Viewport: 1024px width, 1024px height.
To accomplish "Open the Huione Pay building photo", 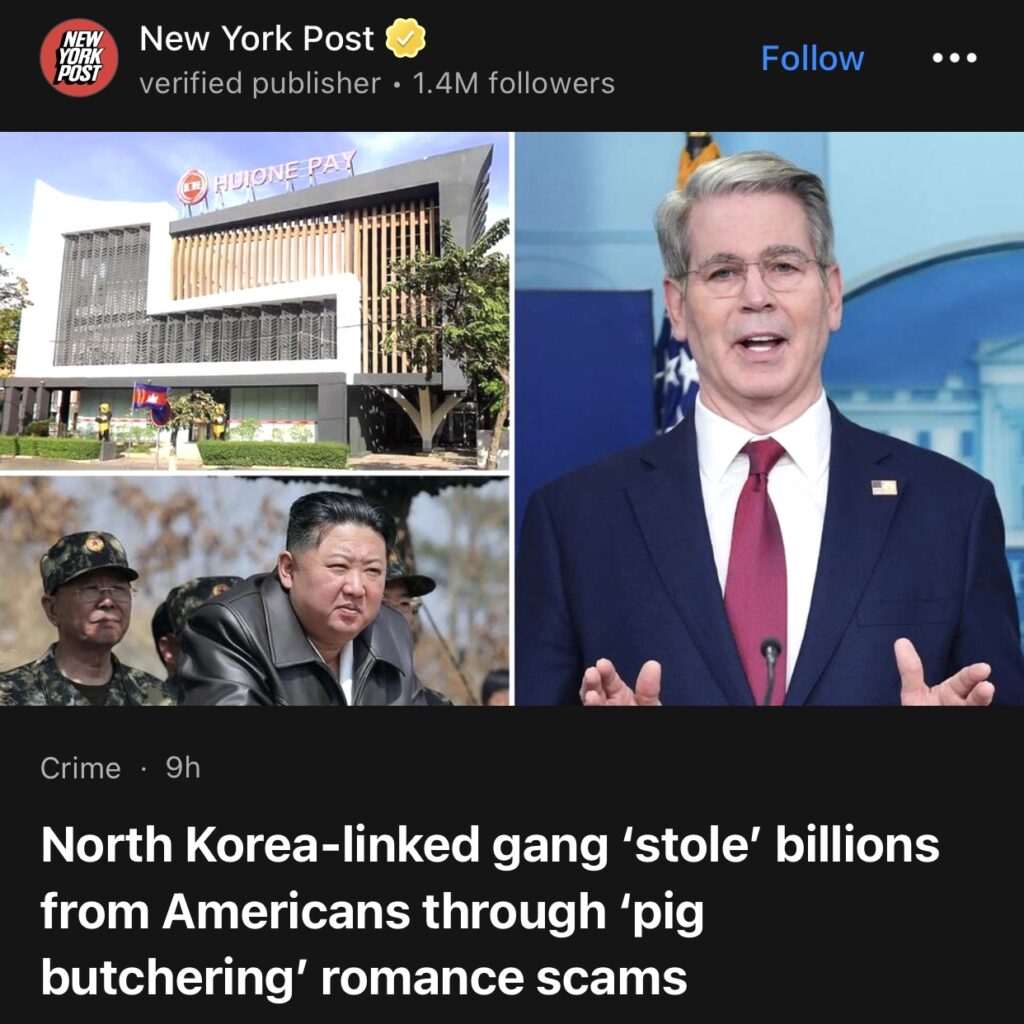I will 255,301.
